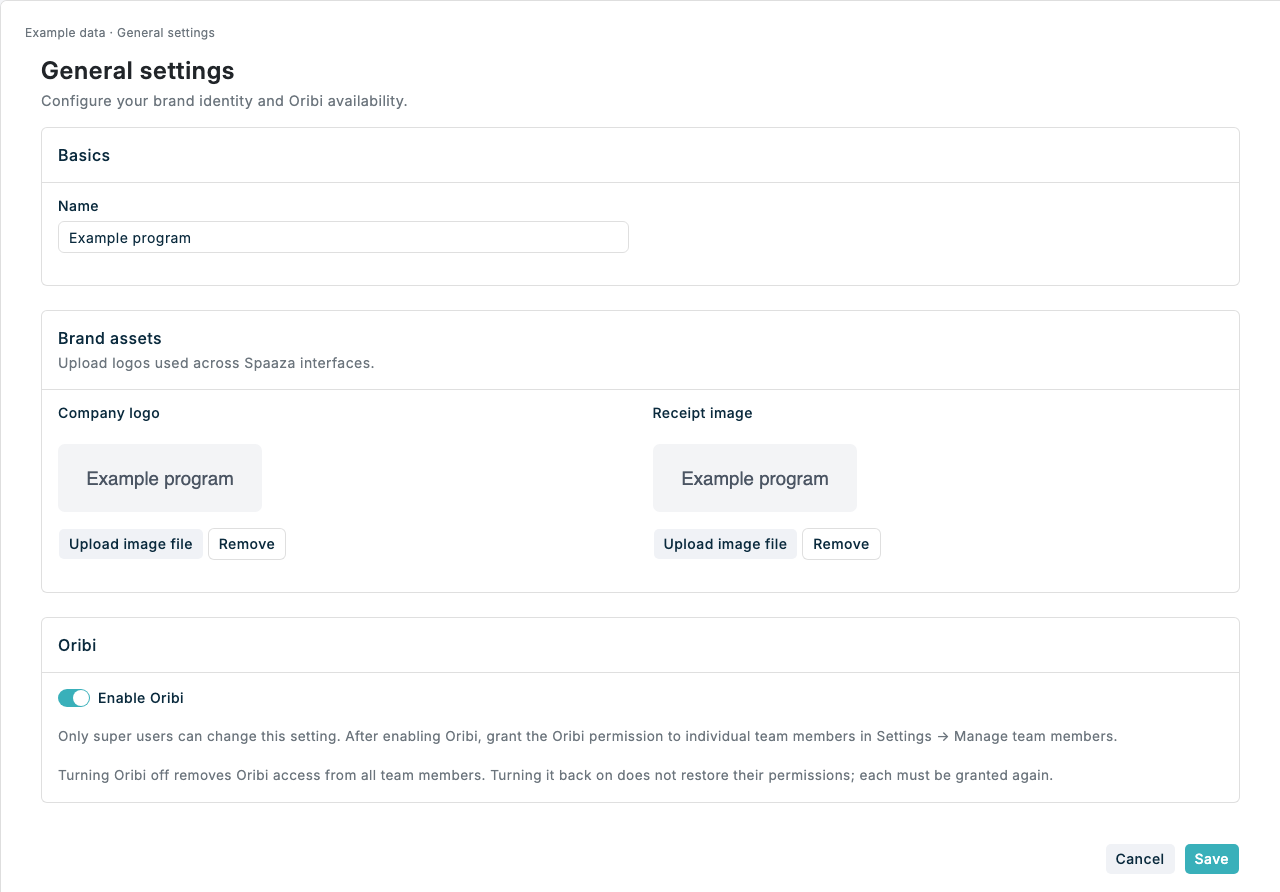The image size is (1280, 892).
Task: Click the 'Brand assets' section heading
Action: click(x=110, y=338)
